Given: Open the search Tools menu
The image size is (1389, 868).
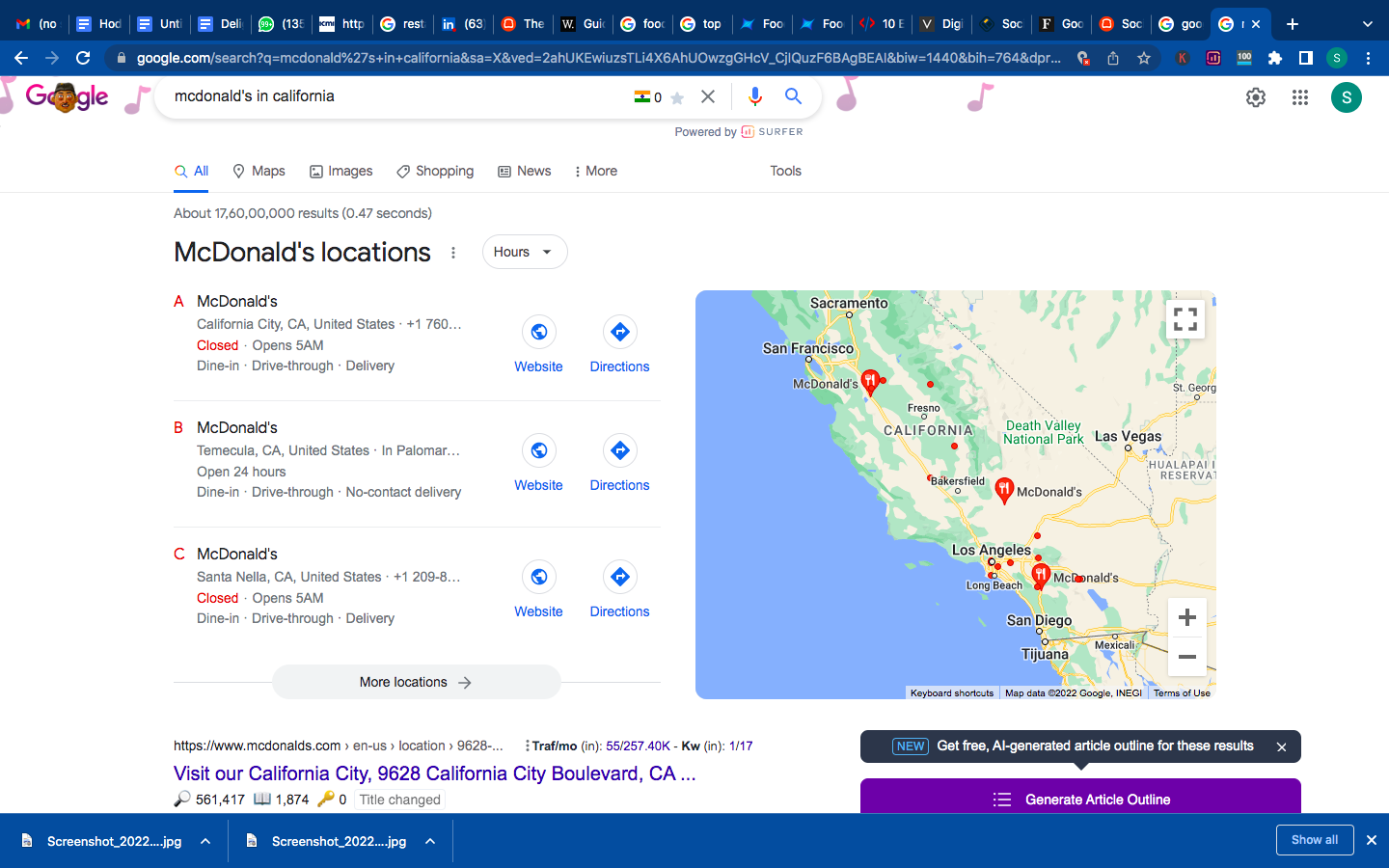Looking at the screenshot, I should [785, 171].
